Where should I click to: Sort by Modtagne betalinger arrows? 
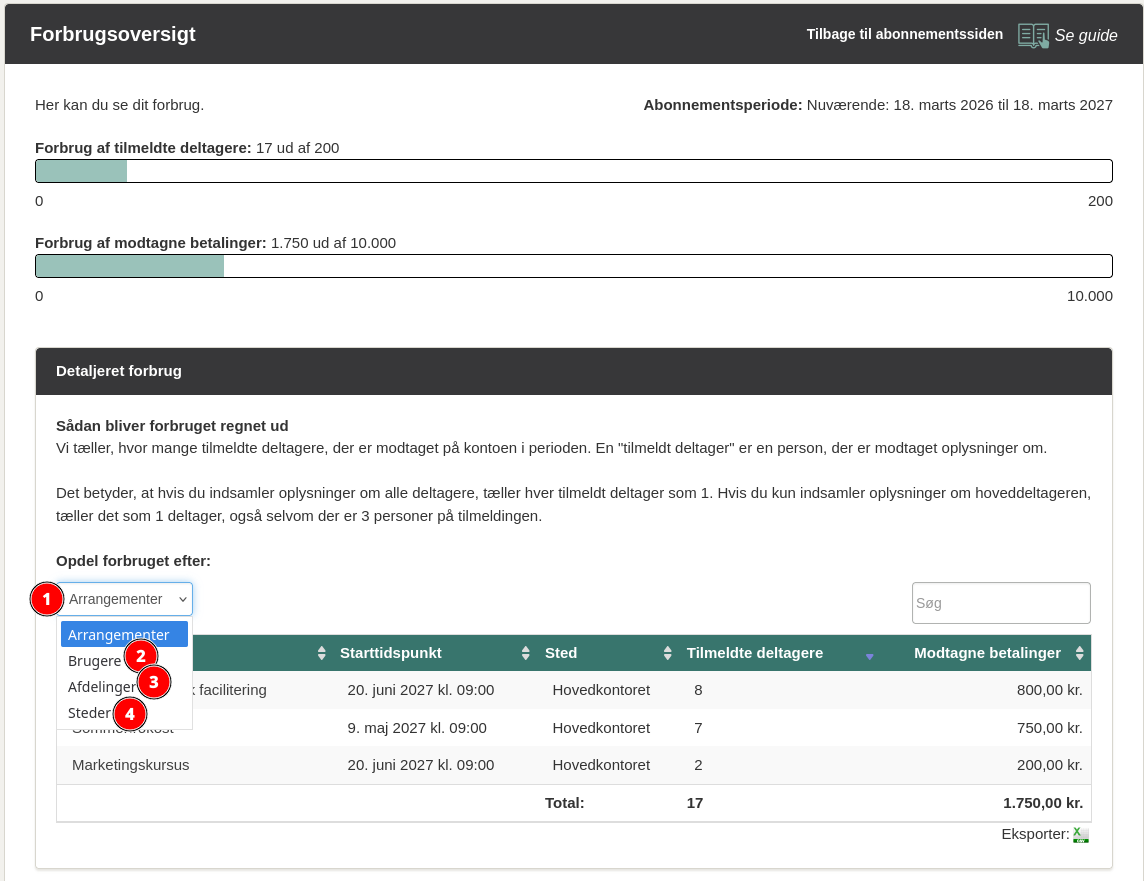click(1079, 653)
